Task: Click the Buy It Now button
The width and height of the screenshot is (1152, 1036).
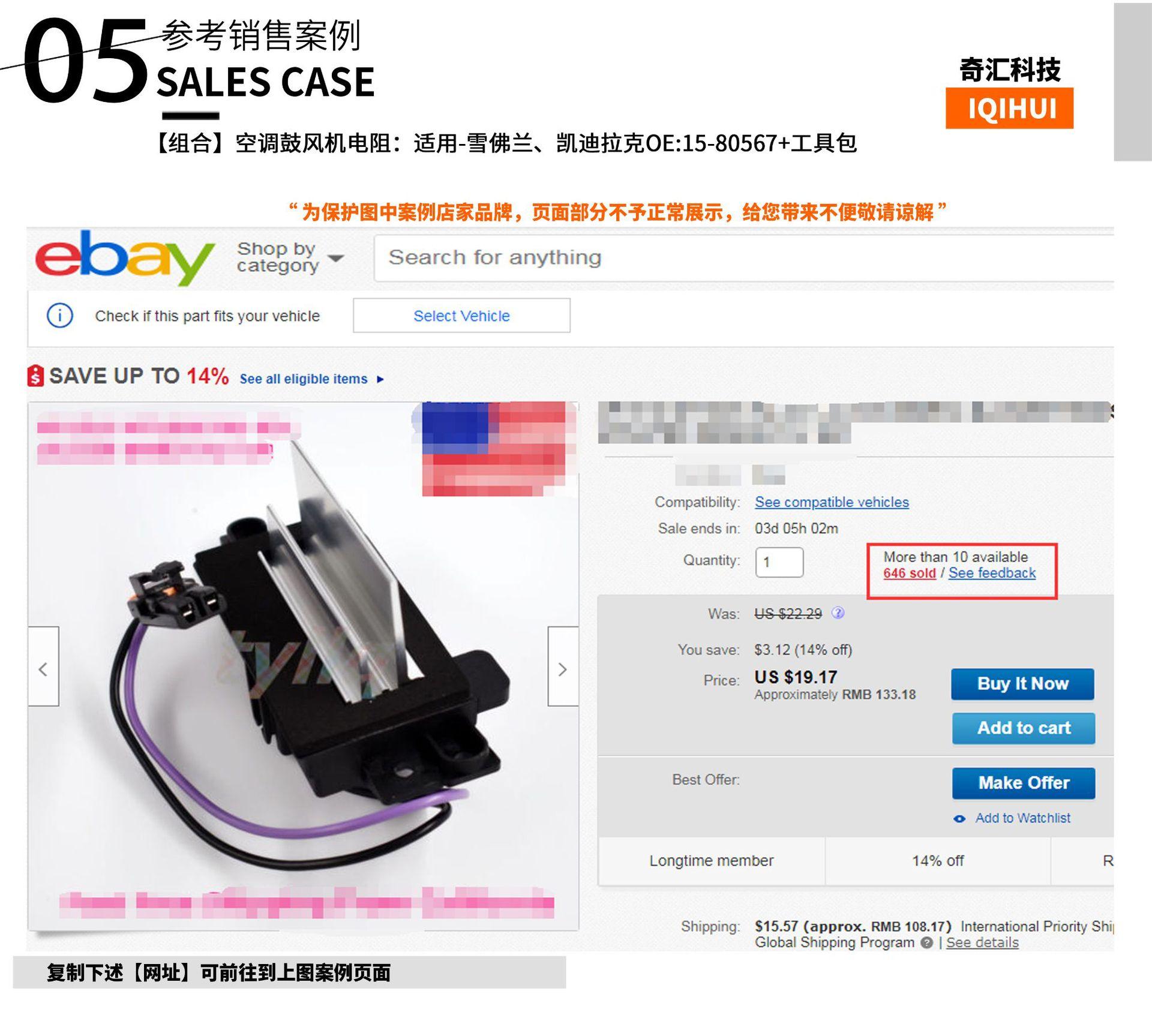Action: (x=1023, y=684)
